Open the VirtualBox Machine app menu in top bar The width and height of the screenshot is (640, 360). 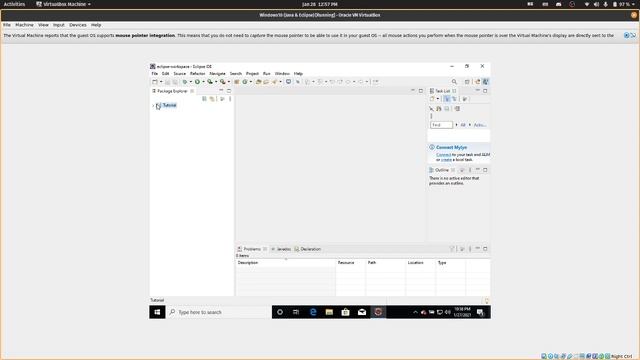[64, 4]
